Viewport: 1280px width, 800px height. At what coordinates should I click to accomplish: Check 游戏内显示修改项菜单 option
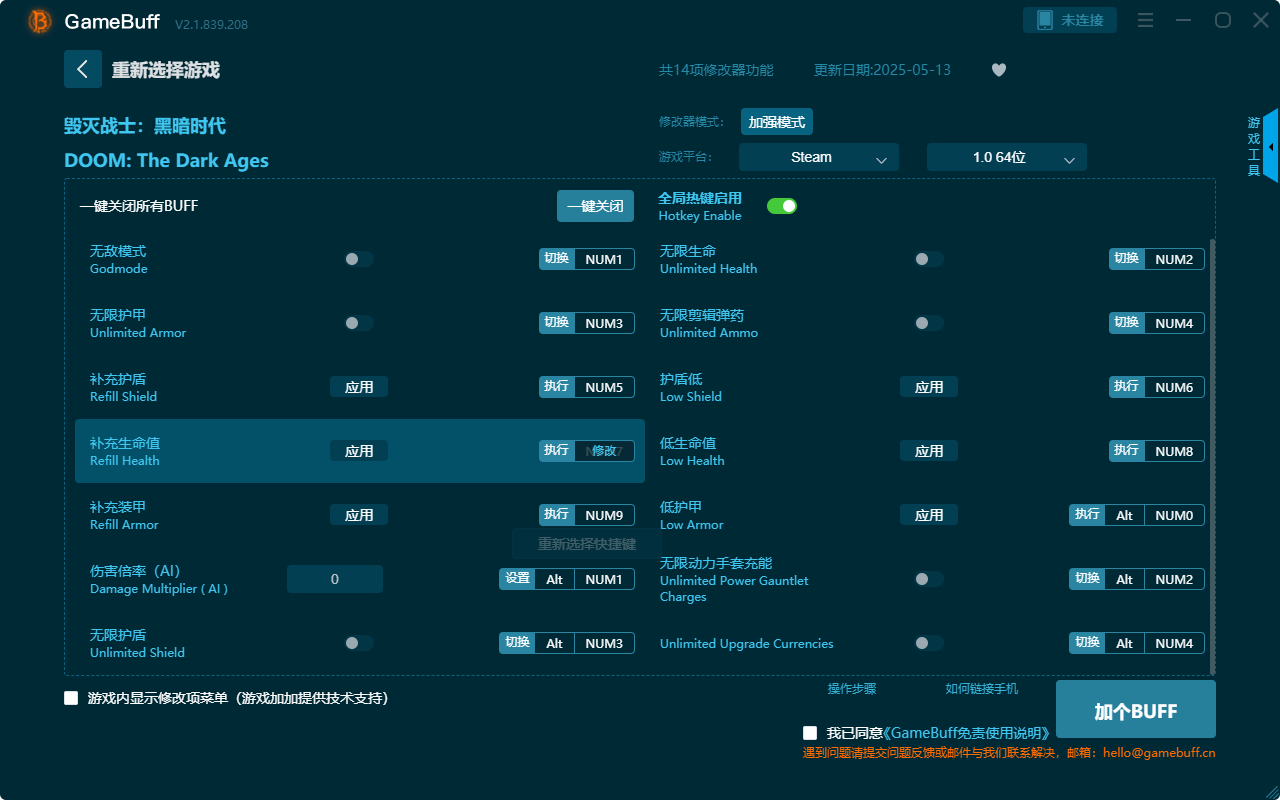[71, 698]
